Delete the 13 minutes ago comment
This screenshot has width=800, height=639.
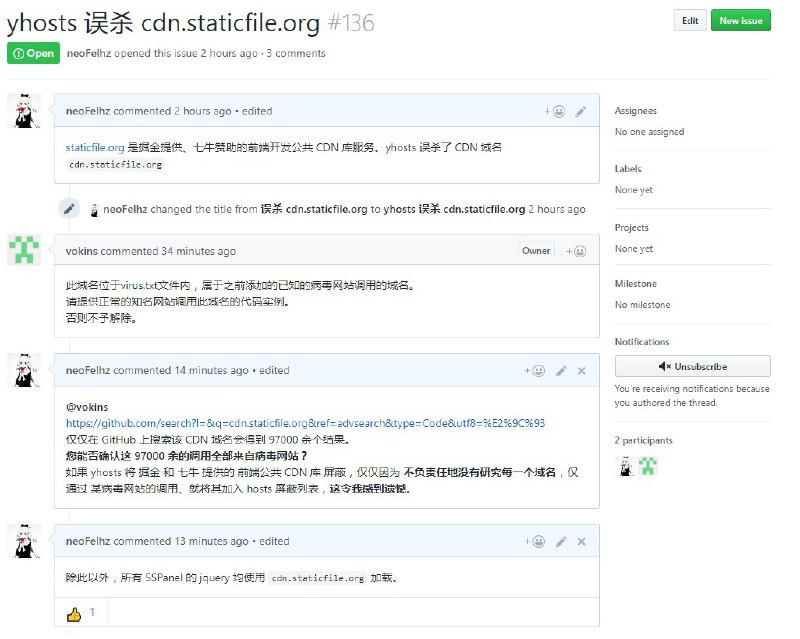click(582, 542)
